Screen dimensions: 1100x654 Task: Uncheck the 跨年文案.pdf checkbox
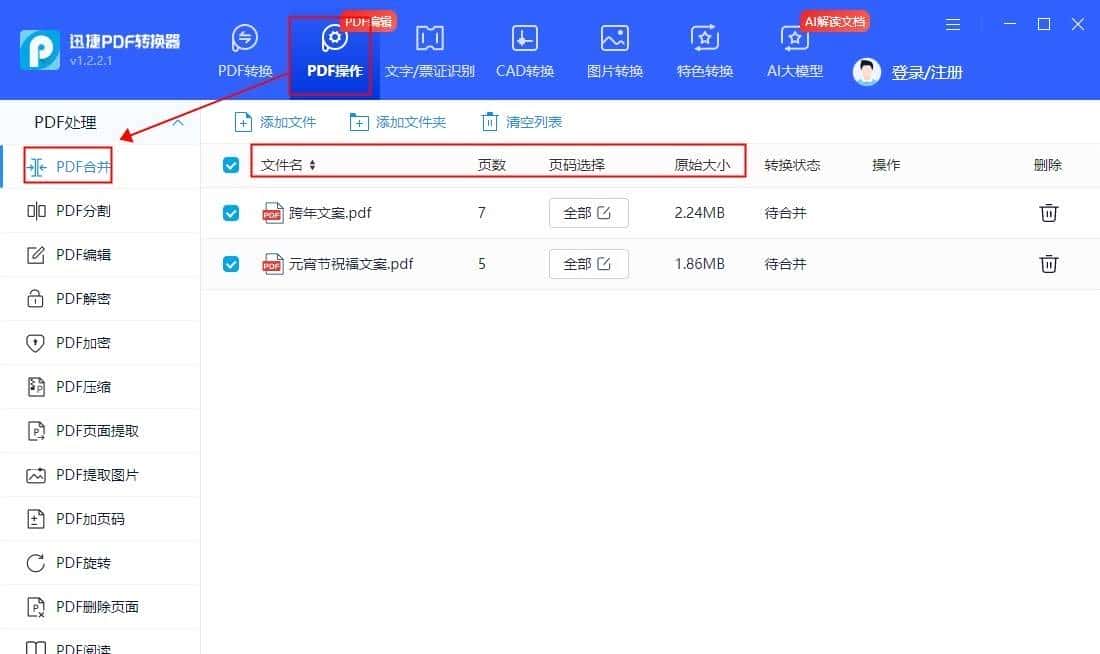click(x=231, y=212)
